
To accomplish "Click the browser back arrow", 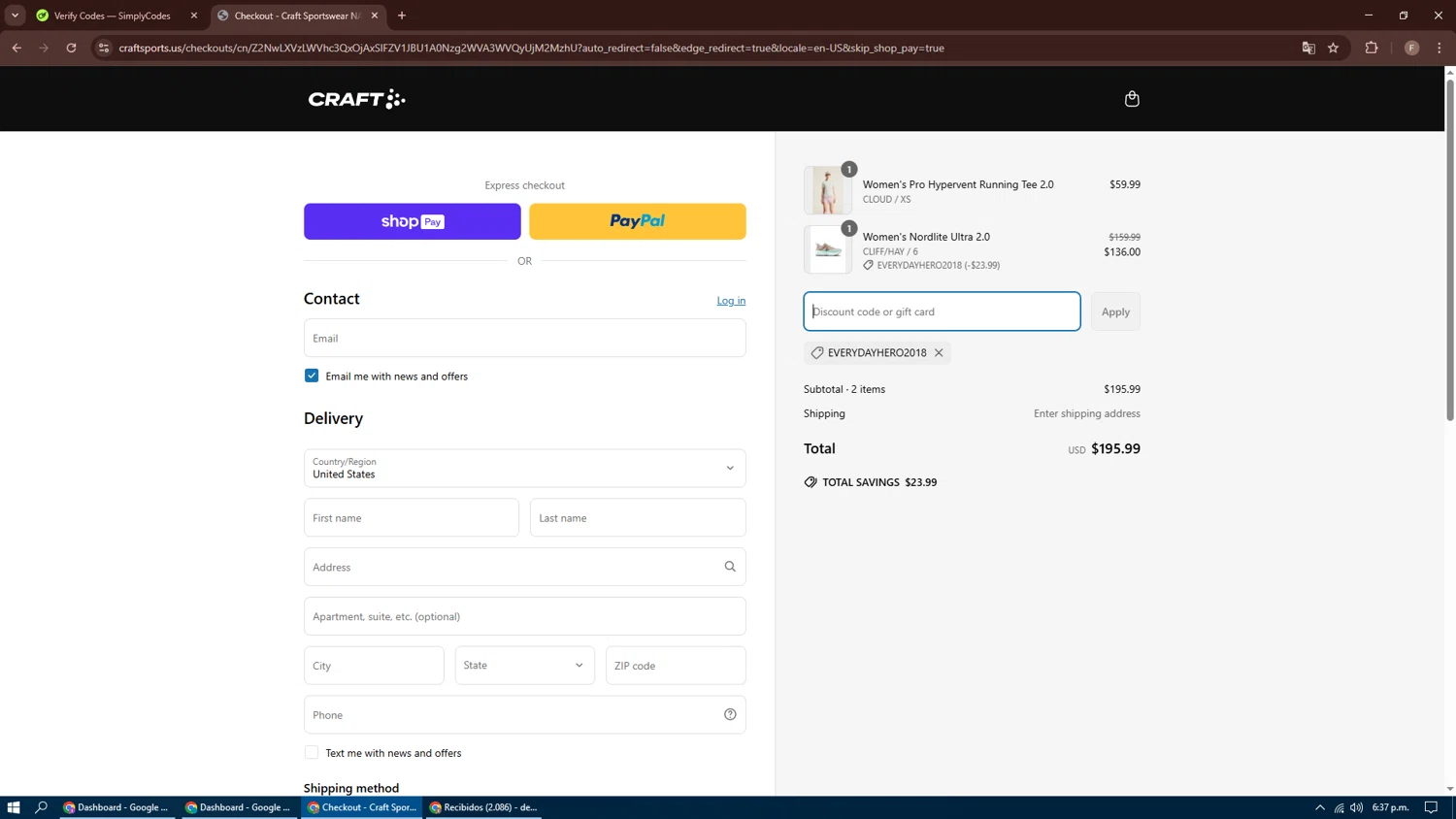I will click(x=17, y=48).
